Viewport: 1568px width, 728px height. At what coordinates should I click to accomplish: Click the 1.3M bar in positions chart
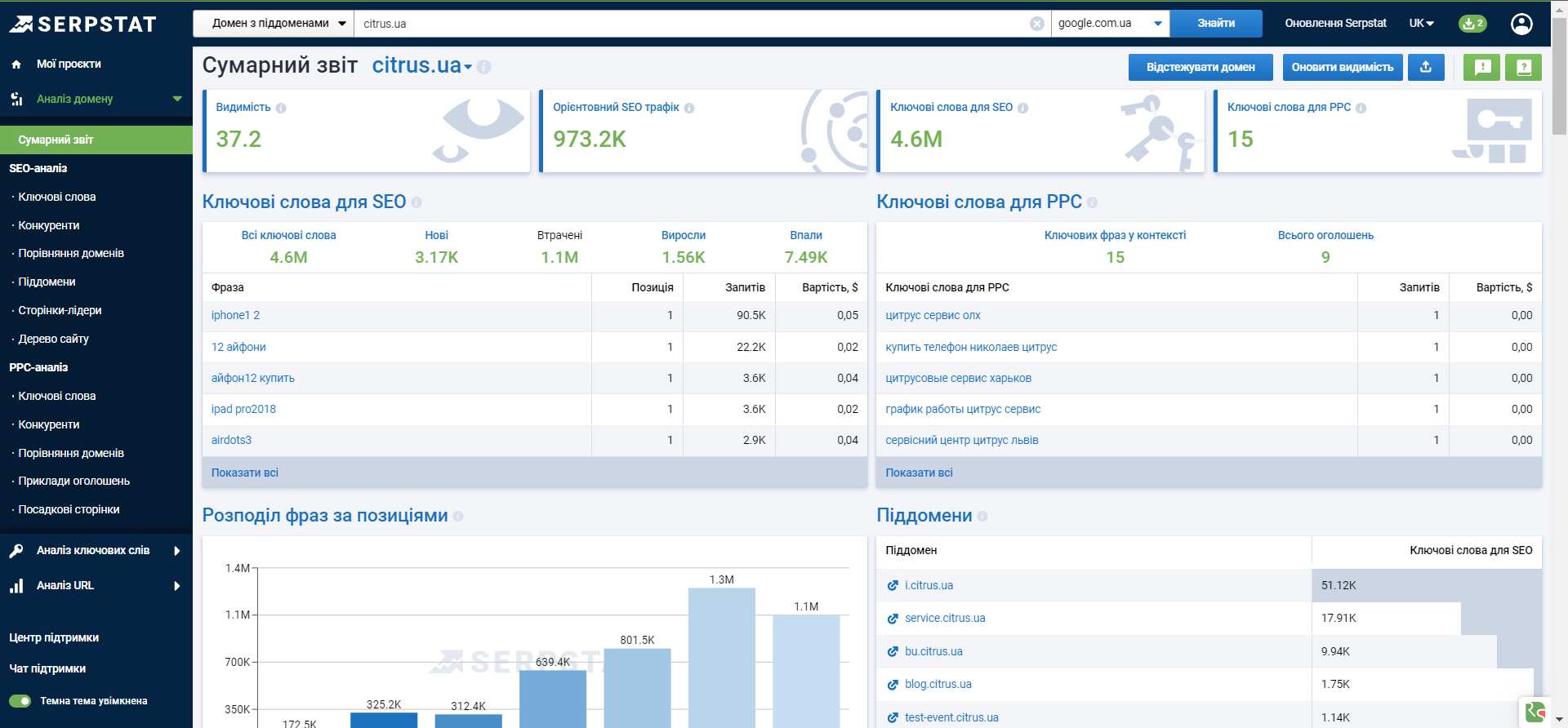coord(722,657)
